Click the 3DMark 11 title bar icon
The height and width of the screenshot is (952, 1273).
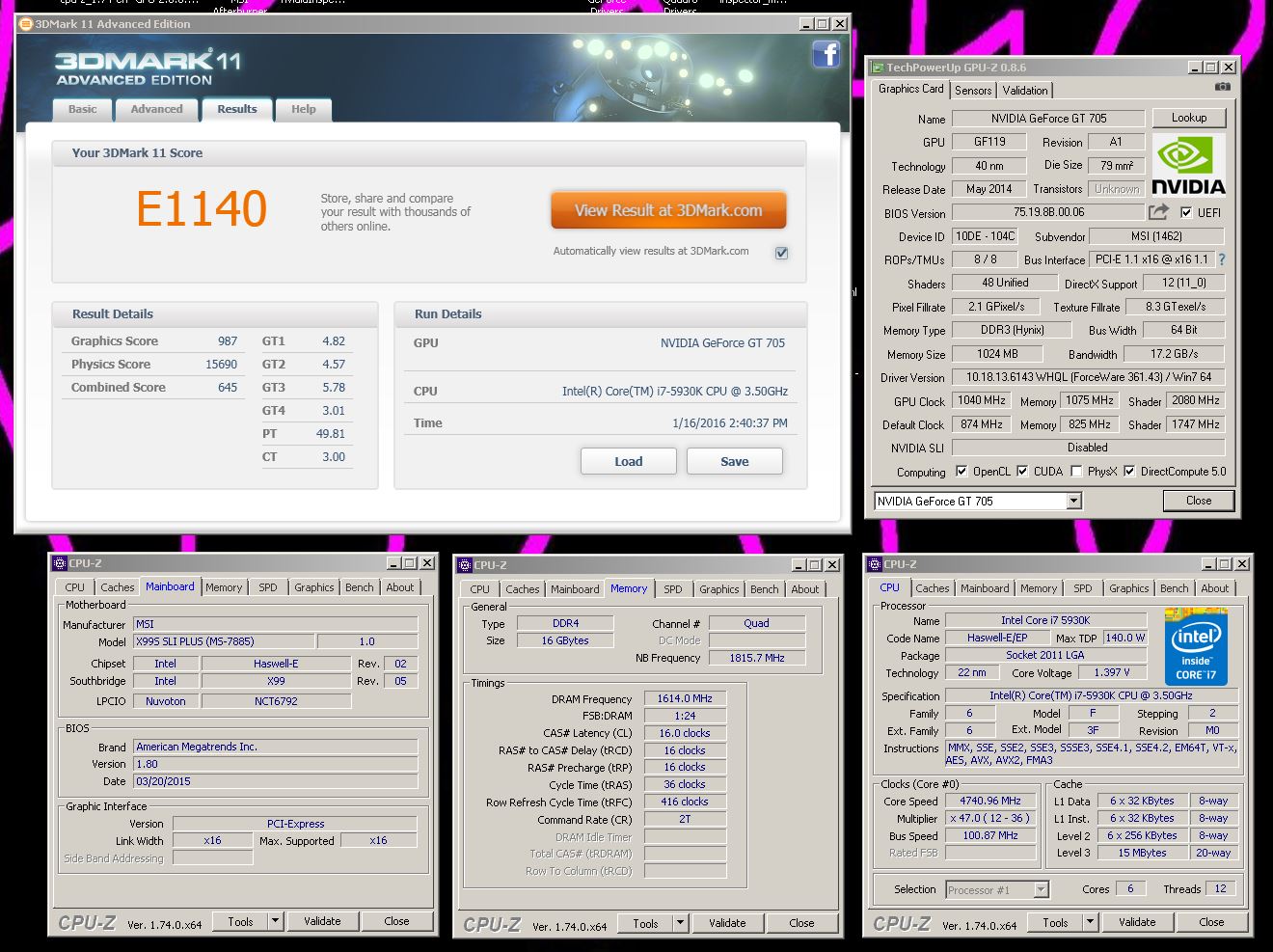pos(26,24)
